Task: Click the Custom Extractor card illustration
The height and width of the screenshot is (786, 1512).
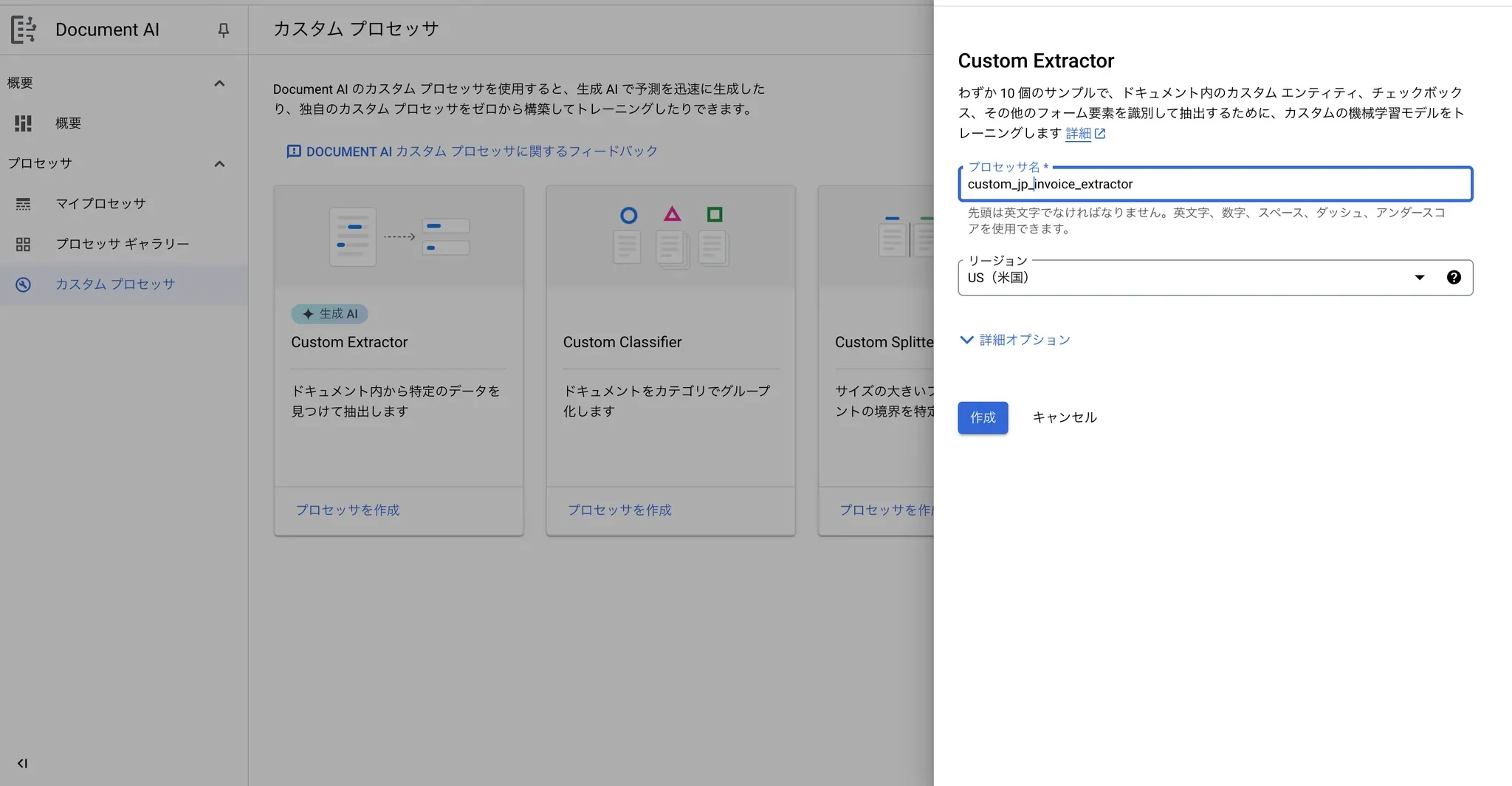Action: tap(399, 237)
